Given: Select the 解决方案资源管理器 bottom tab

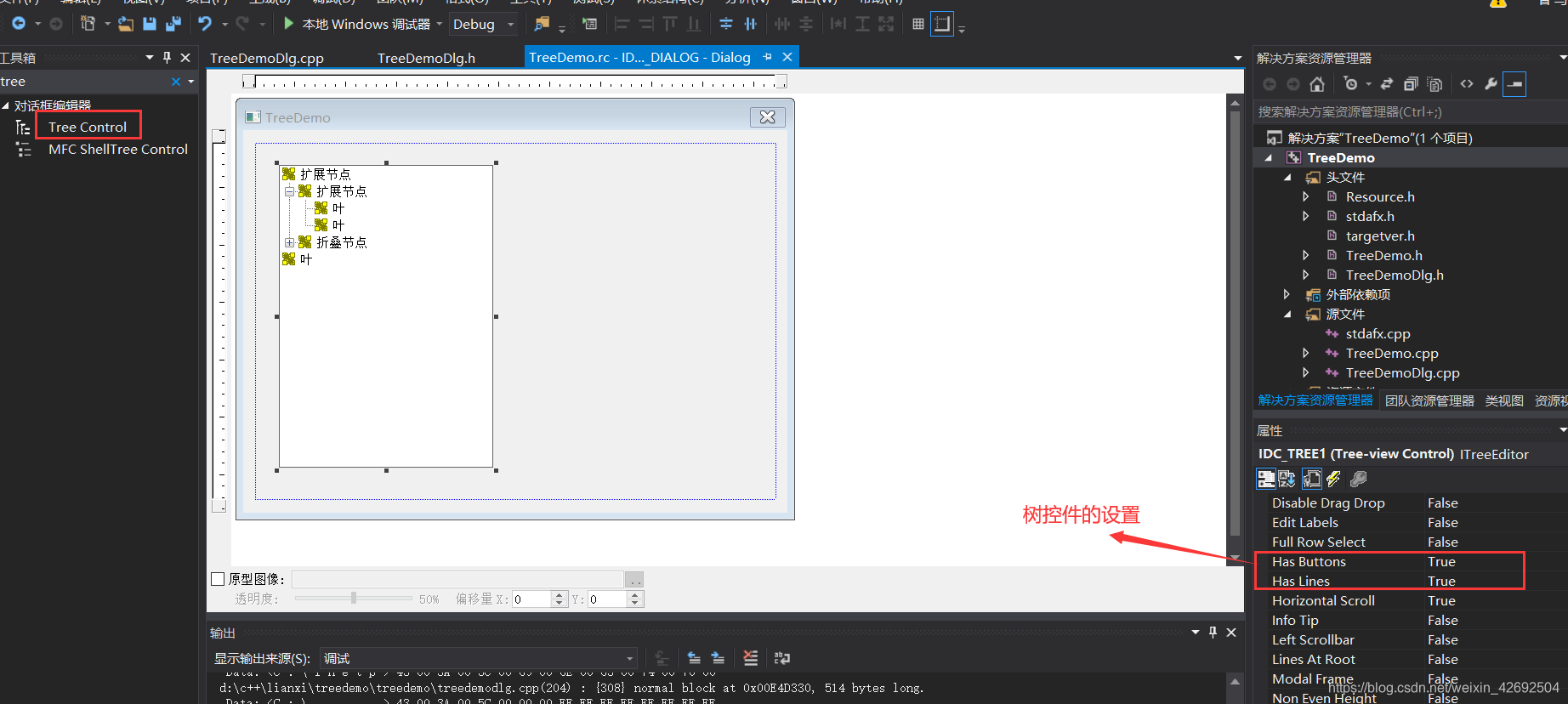Looking at the screenshot, I should pyautogui.click(x=1315, y=400).
